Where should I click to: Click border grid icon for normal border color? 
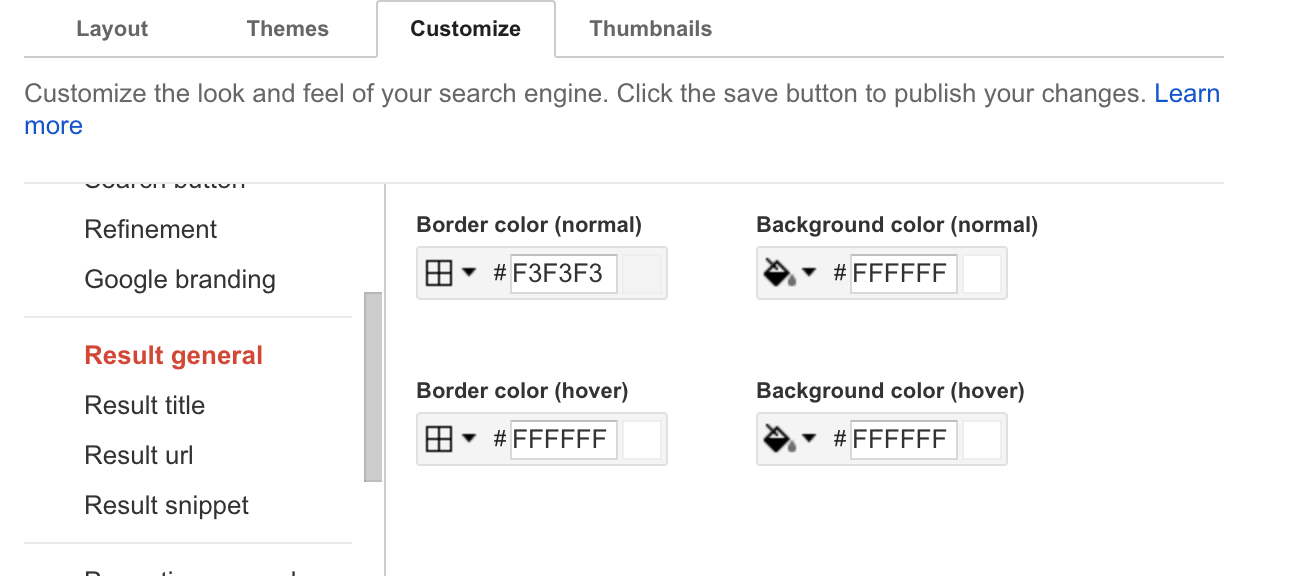tap(439, 273)
